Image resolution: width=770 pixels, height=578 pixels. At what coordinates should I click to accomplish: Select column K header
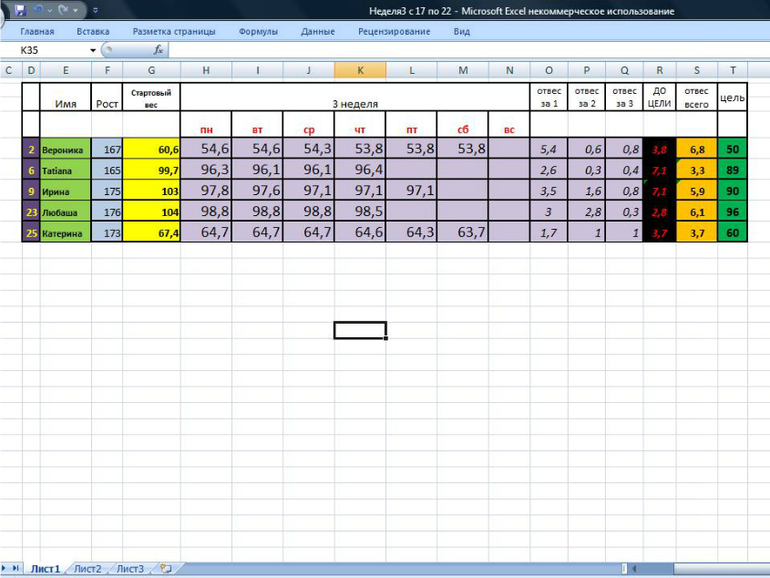pyautogui.click(x=360, y=70)
